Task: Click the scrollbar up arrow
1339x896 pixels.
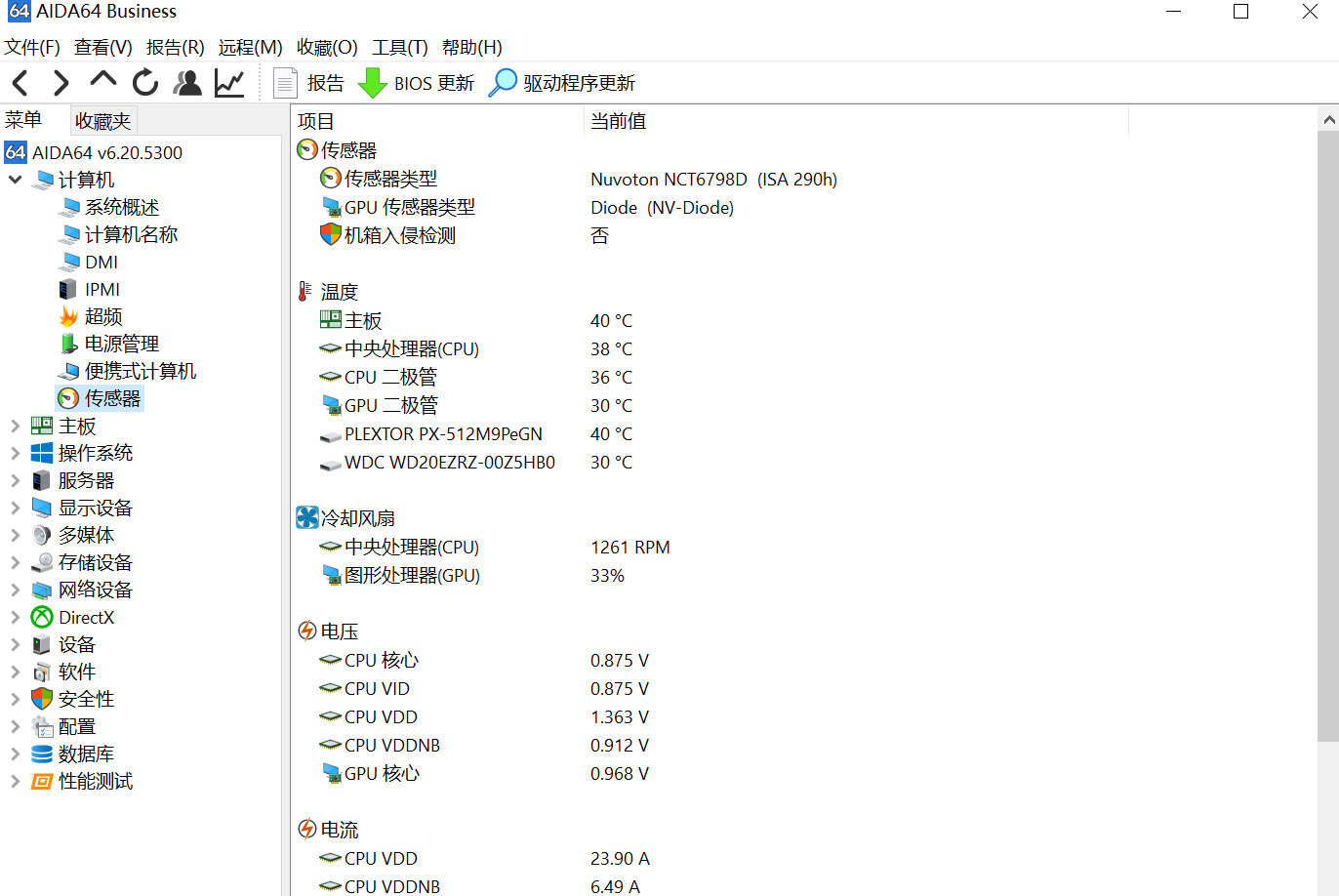Action: (1328, 119)
